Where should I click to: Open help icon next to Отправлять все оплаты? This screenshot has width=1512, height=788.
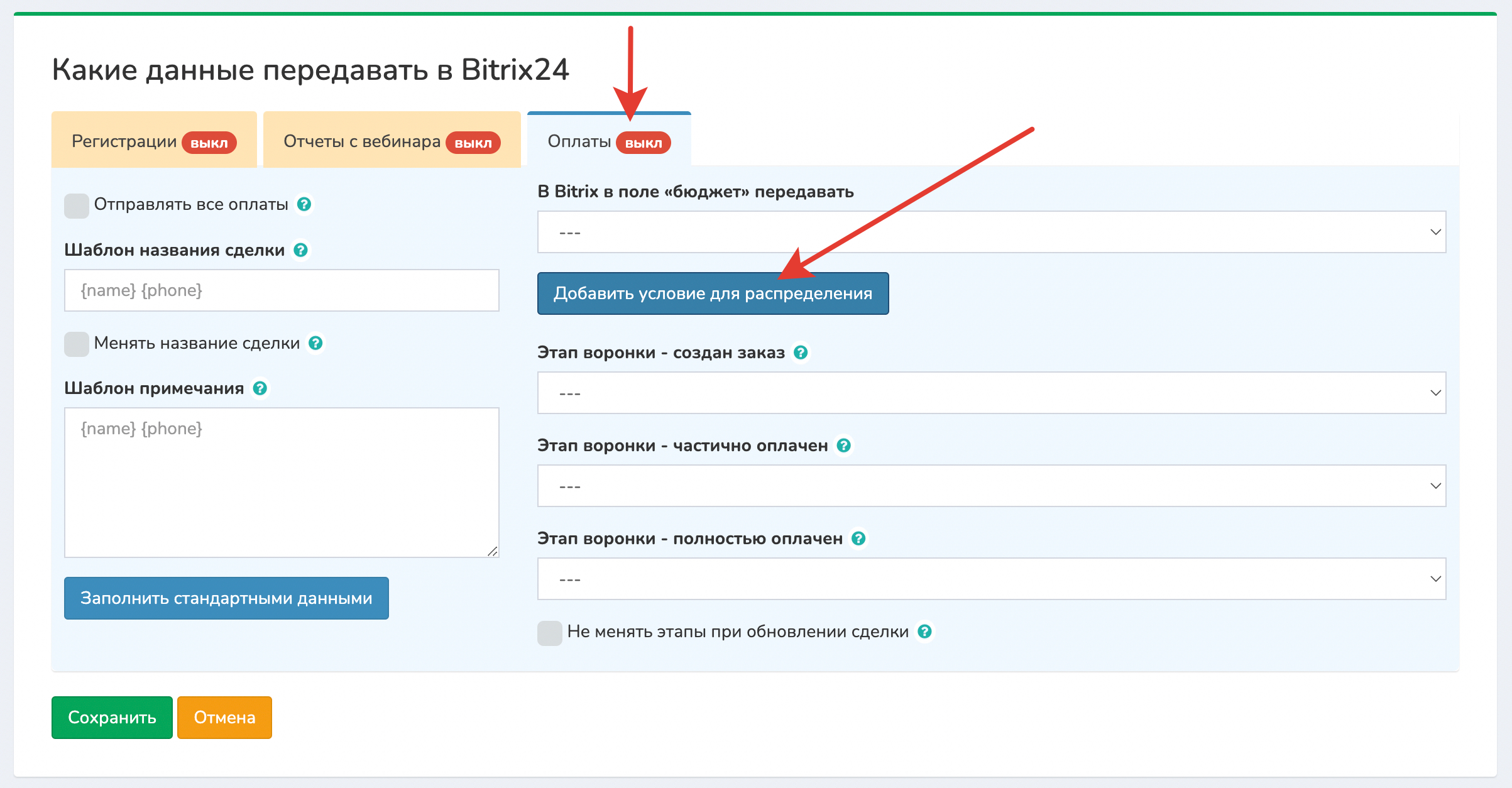tap(304, 204)
